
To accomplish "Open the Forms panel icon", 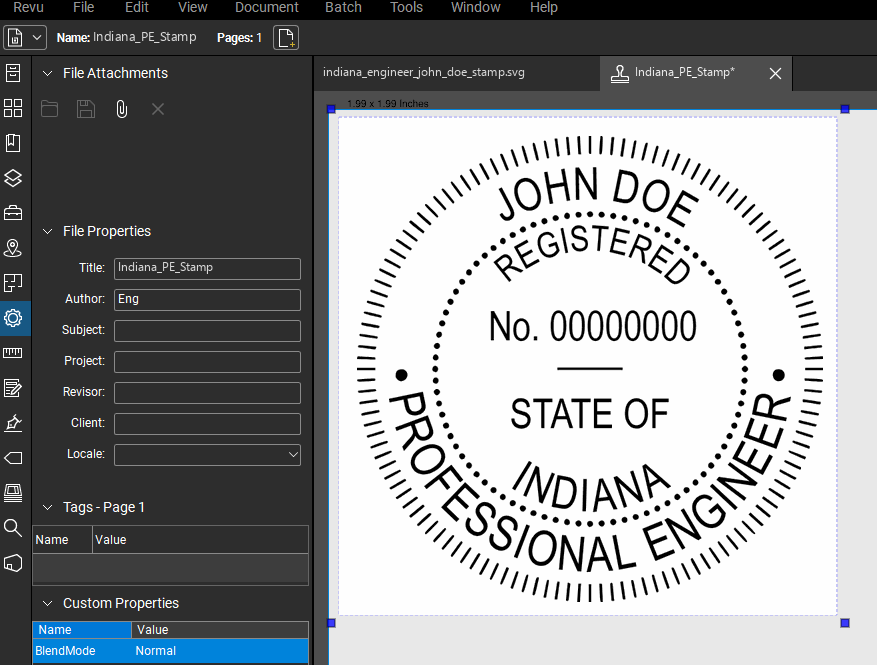I will [13, 388].
